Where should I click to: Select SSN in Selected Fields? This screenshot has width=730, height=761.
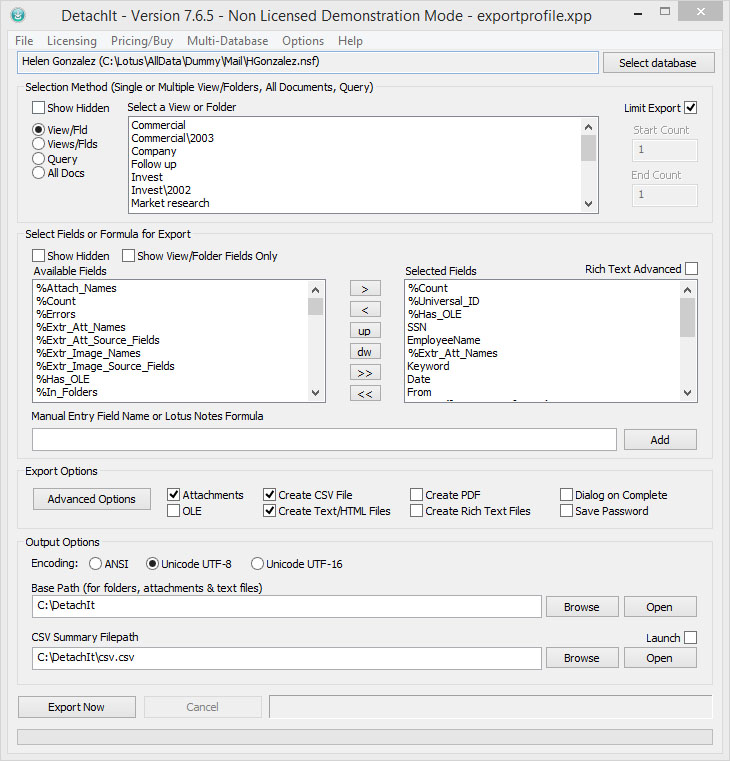(543, 328)
